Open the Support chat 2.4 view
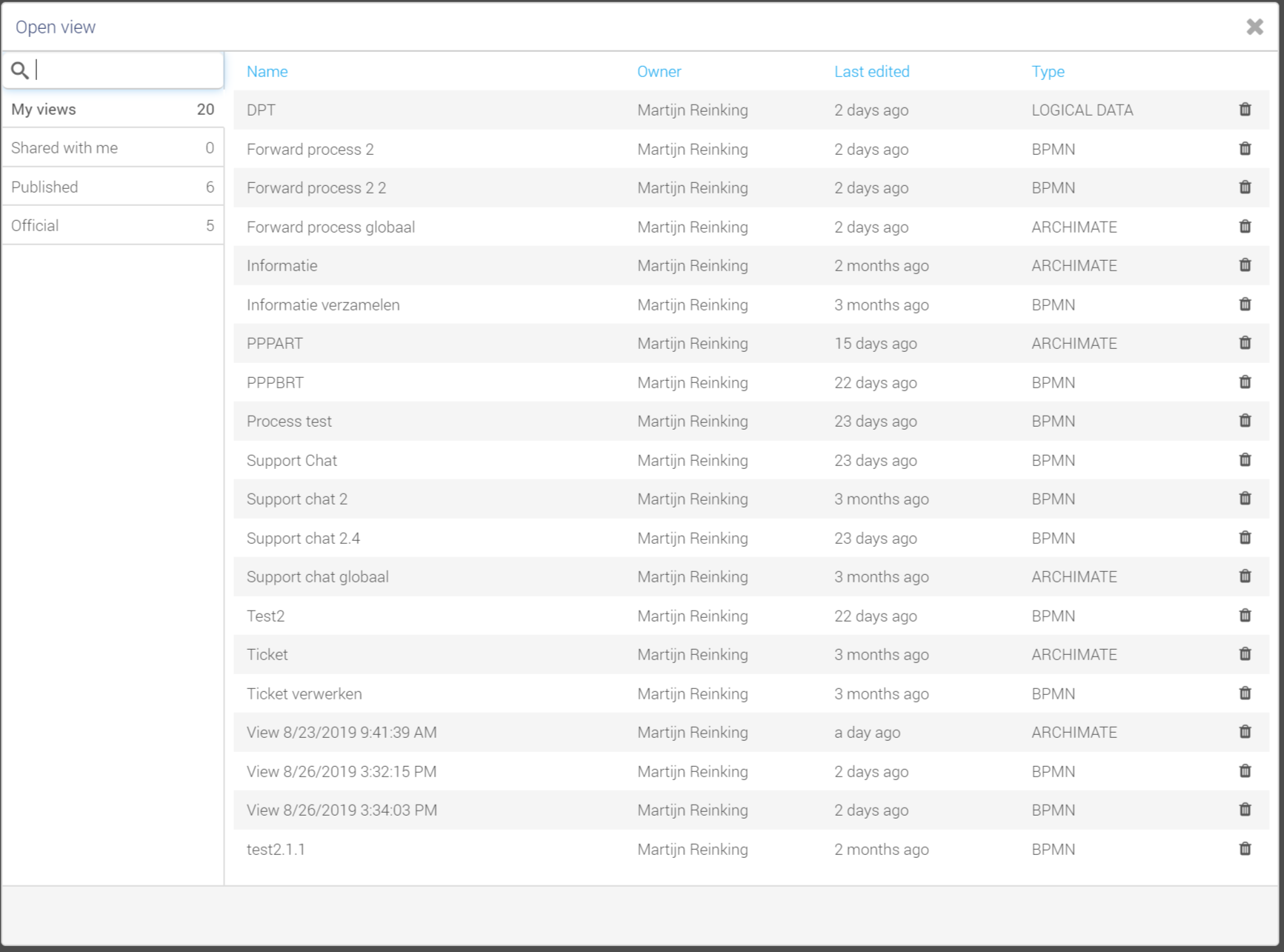 (303, 538)
